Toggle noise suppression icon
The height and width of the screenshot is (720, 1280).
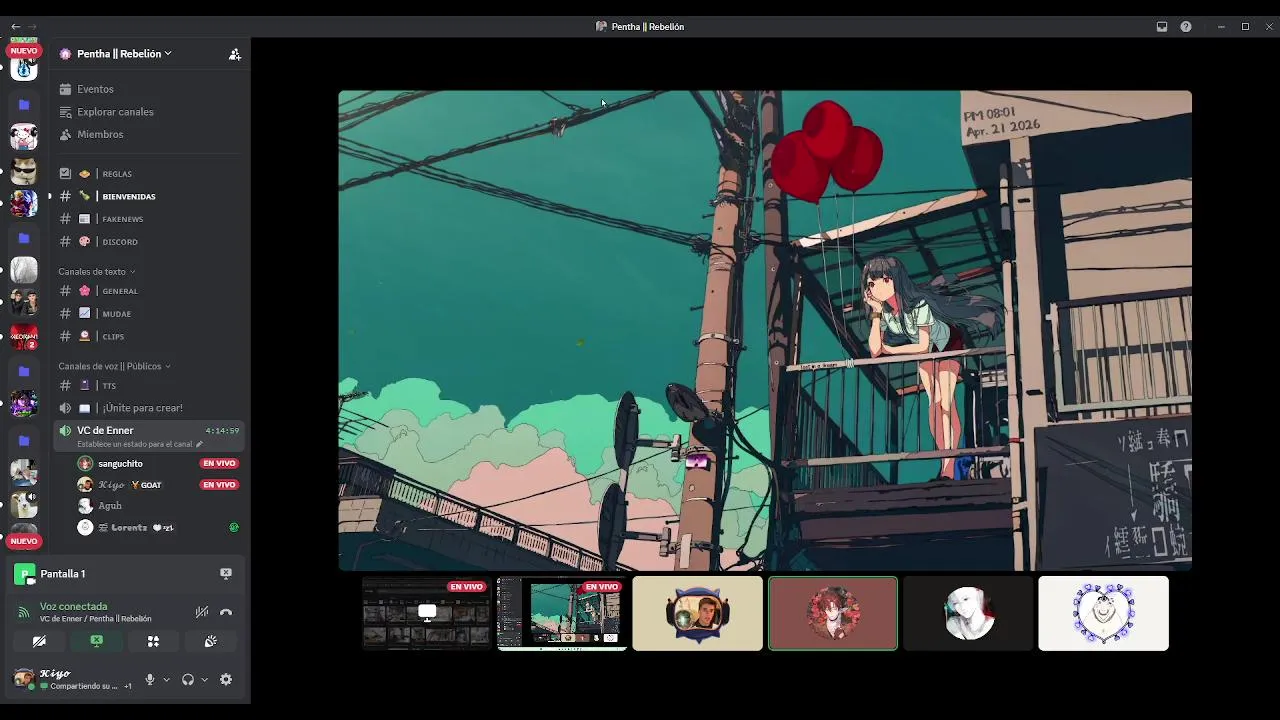pos(202,612)
